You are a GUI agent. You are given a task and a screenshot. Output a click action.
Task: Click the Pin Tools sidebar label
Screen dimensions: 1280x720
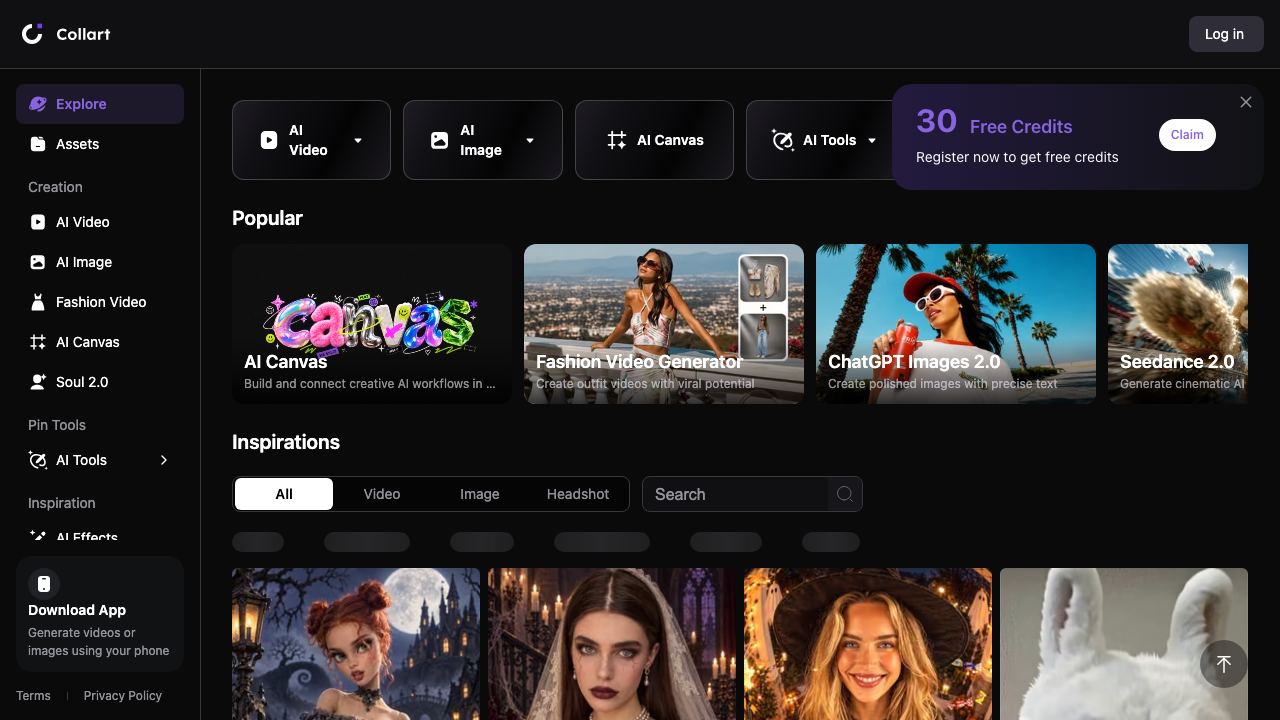(57, 425)
